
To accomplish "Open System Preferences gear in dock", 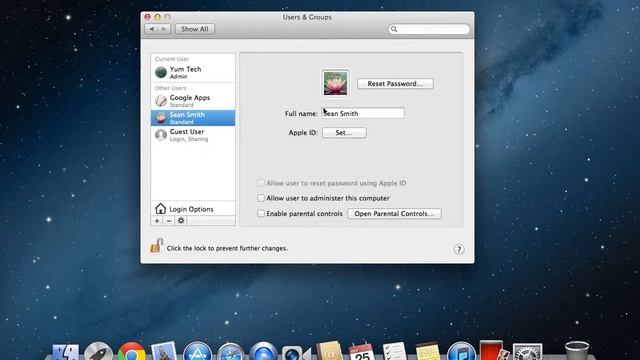I will (527, 352).
